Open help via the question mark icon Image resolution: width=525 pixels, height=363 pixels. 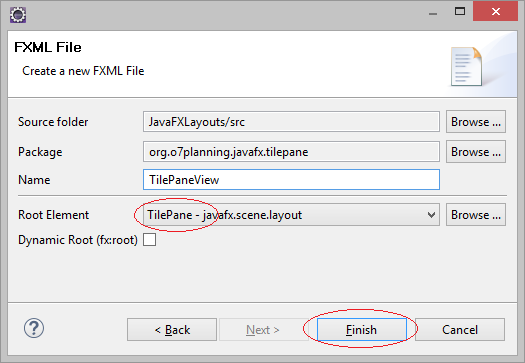point(34,328)
